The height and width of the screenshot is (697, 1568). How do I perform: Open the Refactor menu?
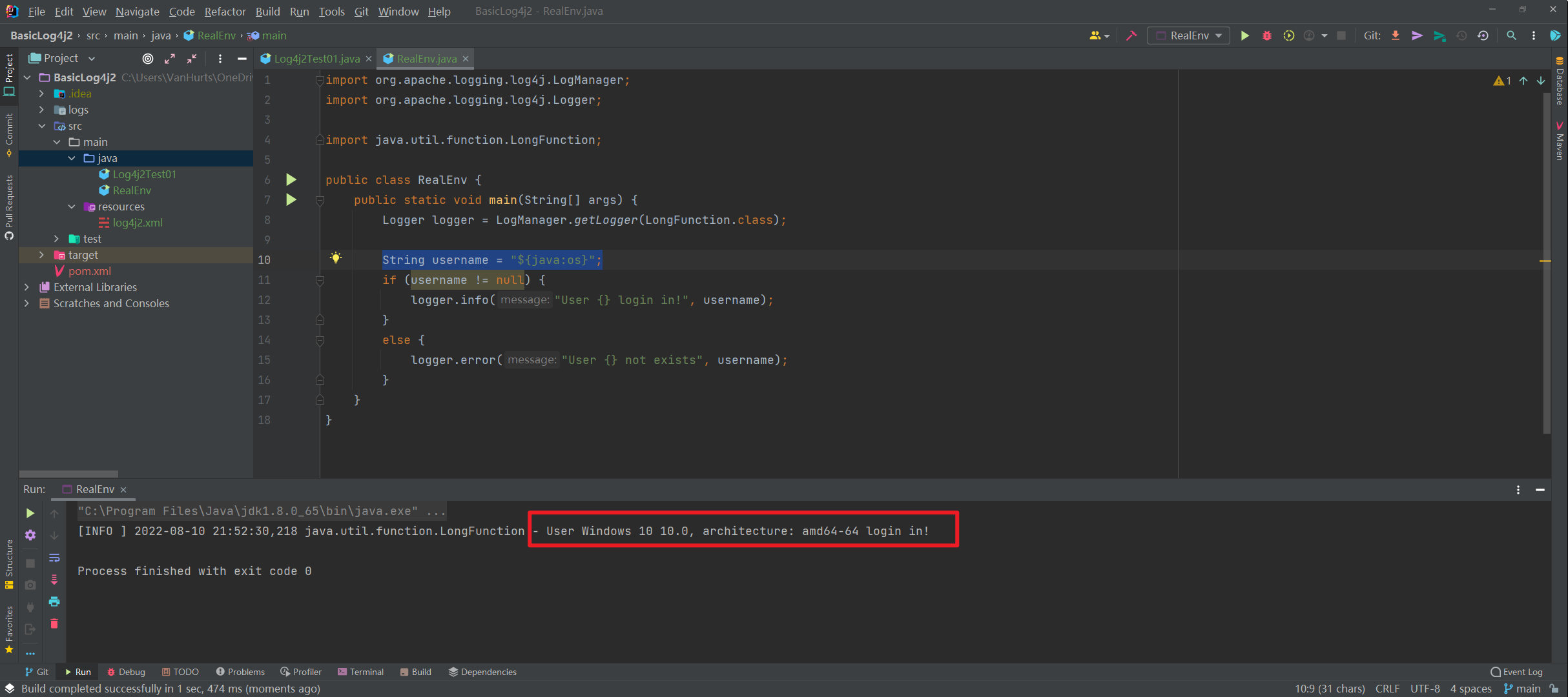[x=225, y=11]
